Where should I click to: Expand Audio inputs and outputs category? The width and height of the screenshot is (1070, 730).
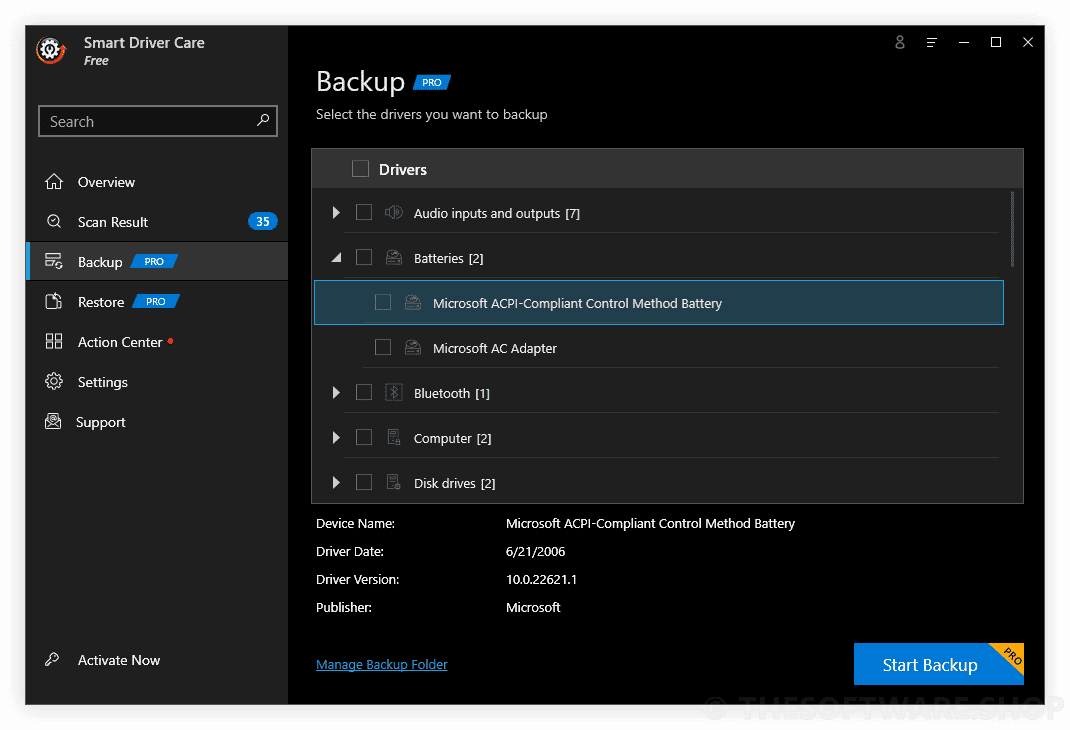point(336,213)
